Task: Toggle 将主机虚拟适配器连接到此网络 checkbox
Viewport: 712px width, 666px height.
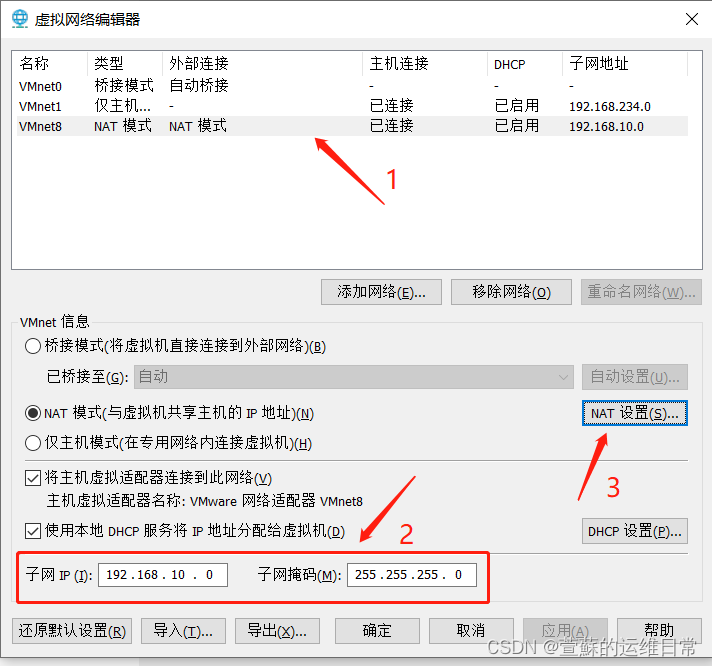Action: click(x=33, y=478)
